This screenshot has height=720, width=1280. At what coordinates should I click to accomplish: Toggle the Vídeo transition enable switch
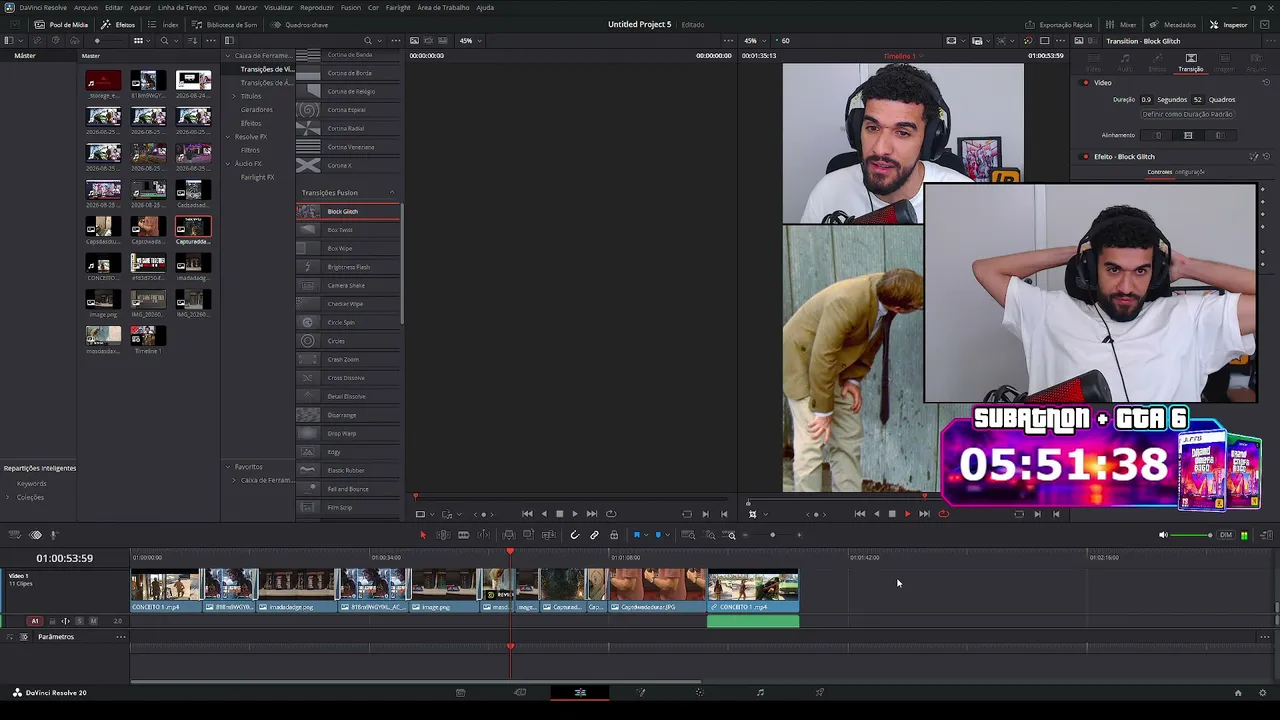click(1085, 83)
